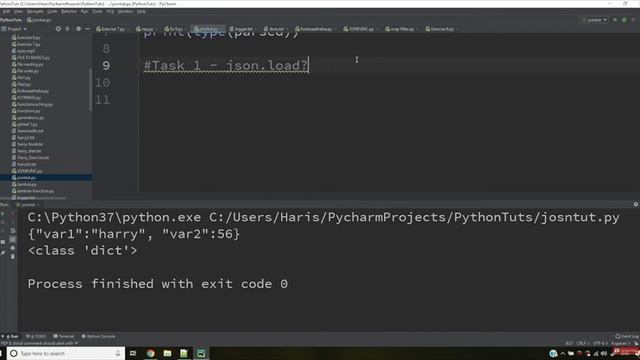Open the View menu

19,11
